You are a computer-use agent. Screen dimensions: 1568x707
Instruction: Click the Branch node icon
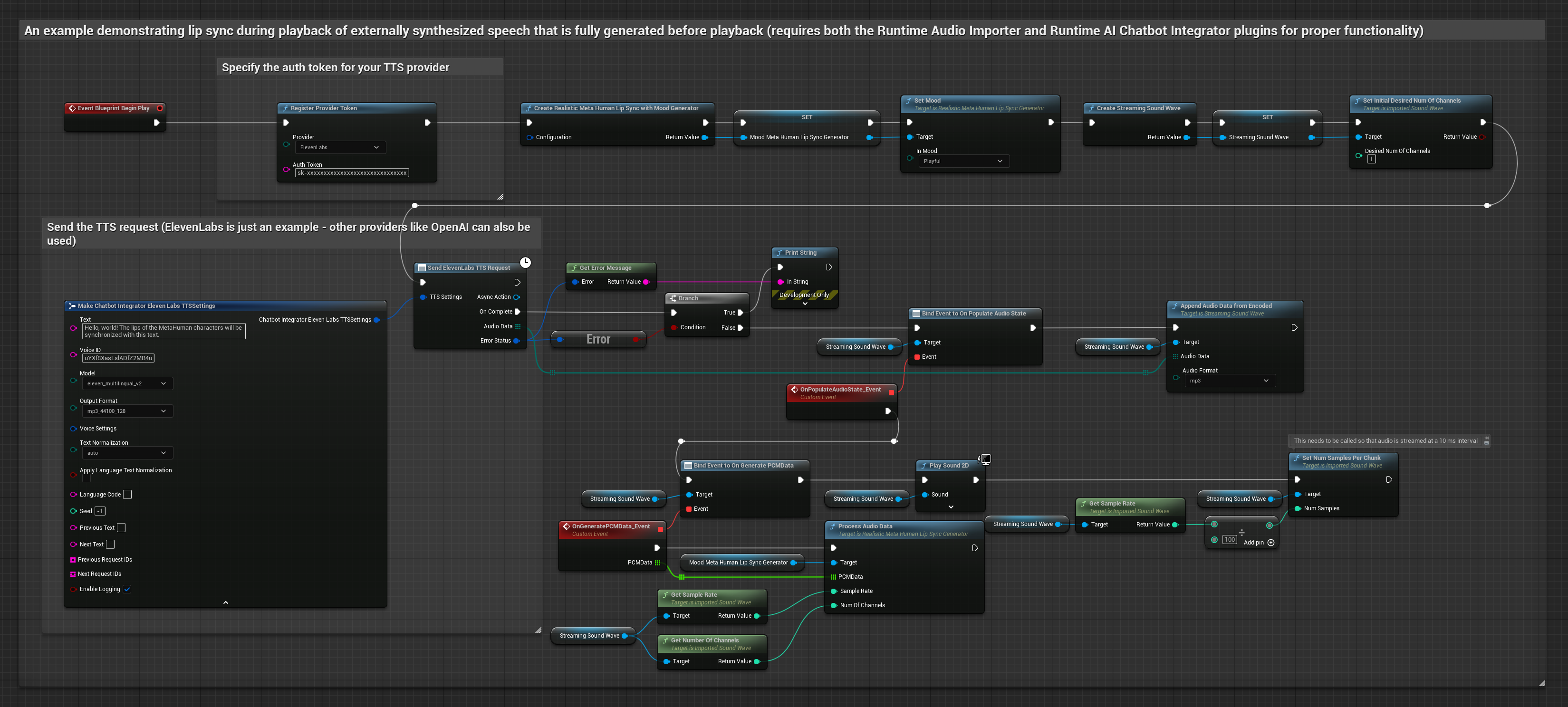coord(673,298)
